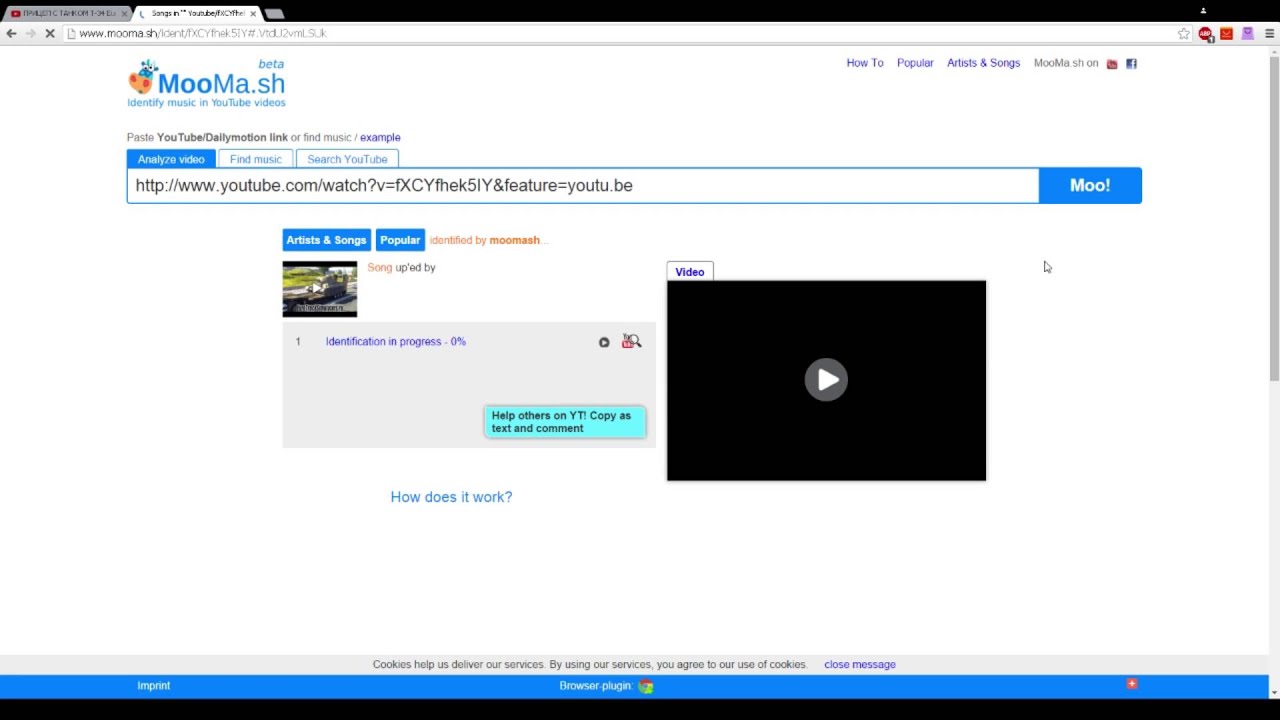Click the YouTube search magnifier icon in the identification row
The image size is (1280, 720).
pyautogui.click(x=631, y=341)
